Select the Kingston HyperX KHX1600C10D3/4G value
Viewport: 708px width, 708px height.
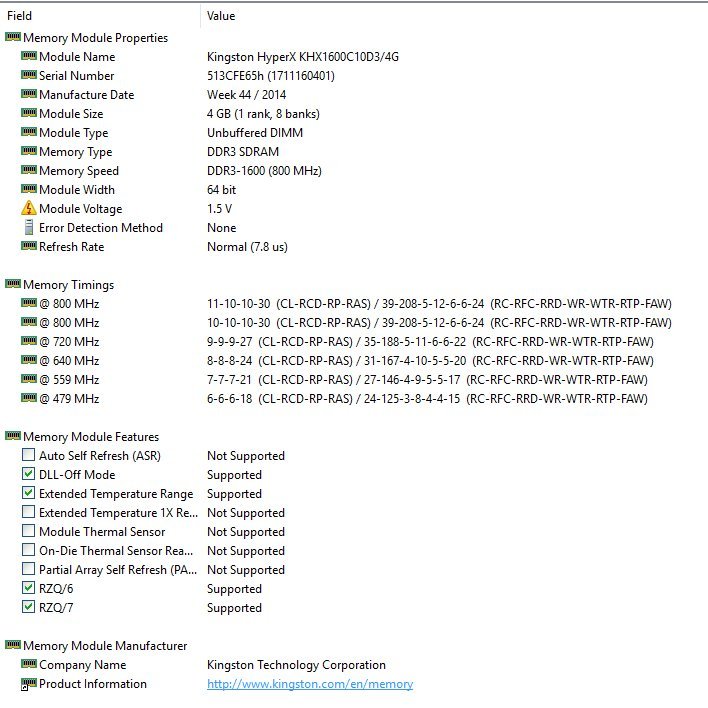[303, 56]
